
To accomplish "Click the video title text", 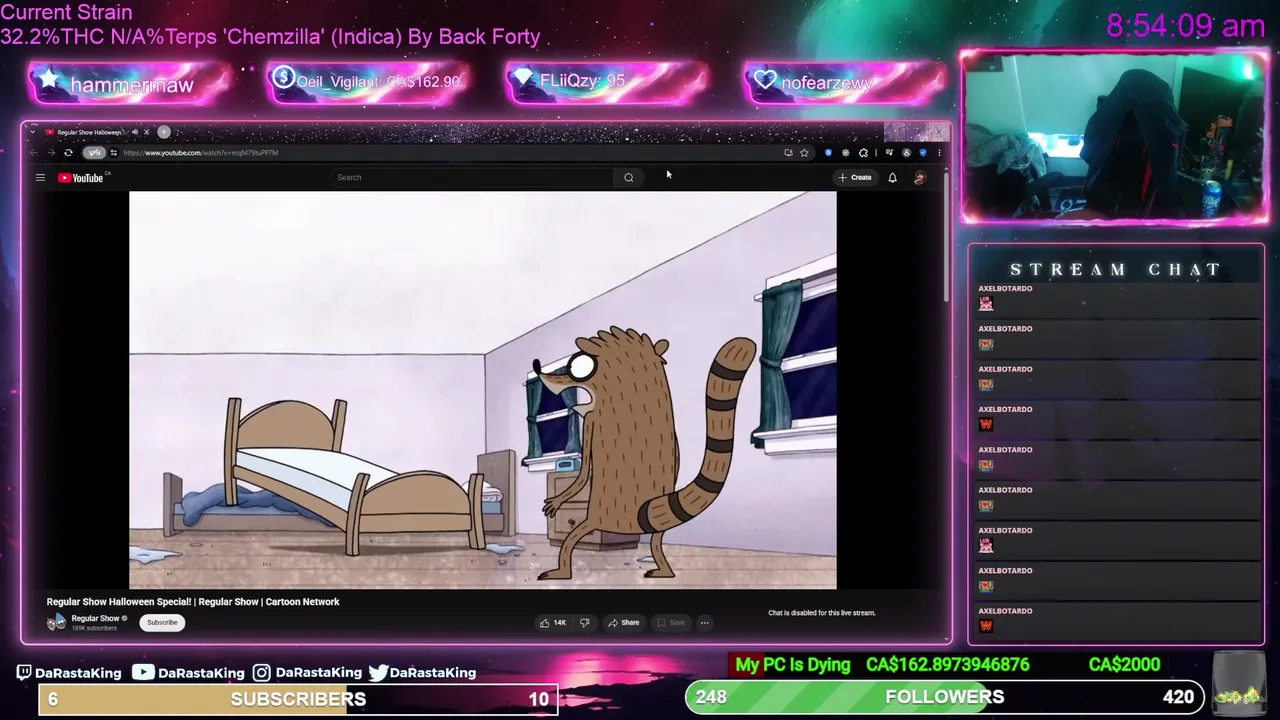I will click(x=193, y=602).
